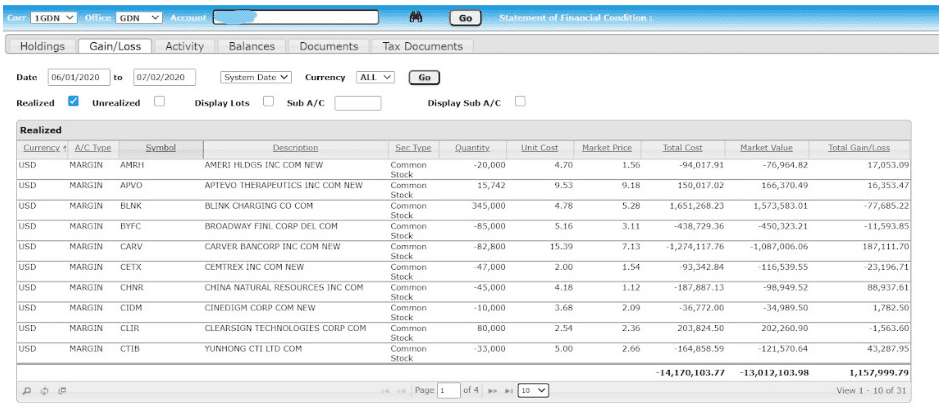This screenshot has width=947, height=412.
Task: Click the binoculars account search icon
Action: (416, 18)
